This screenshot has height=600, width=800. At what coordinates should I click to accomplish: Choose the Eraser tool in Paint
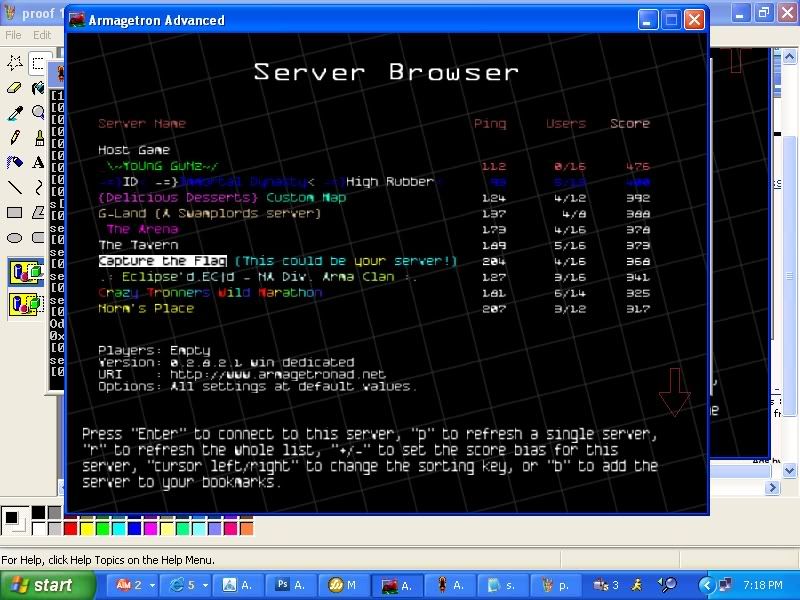14,88
